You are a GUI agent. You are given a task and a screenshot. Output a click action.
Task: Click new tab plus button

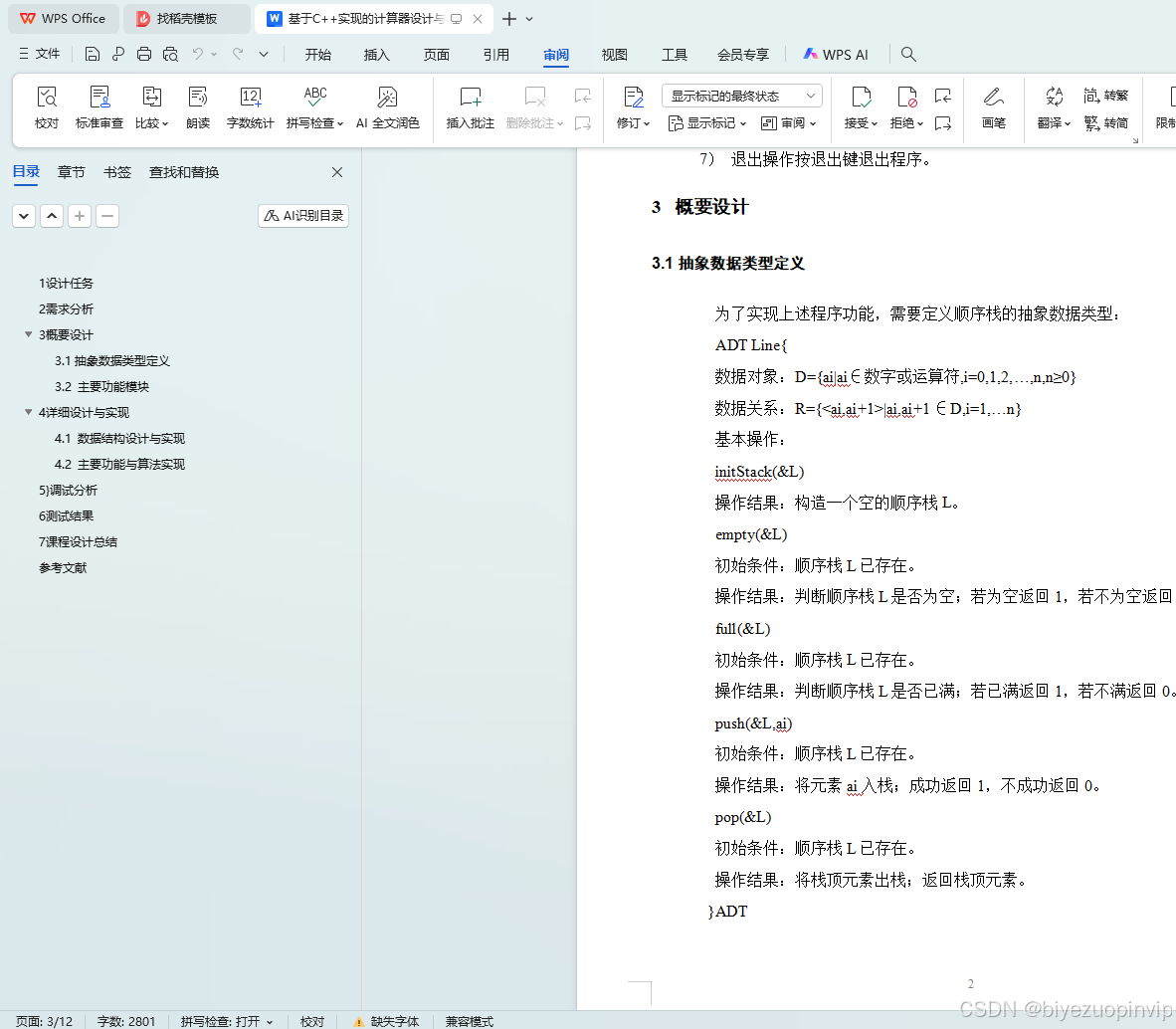(509, 19)
